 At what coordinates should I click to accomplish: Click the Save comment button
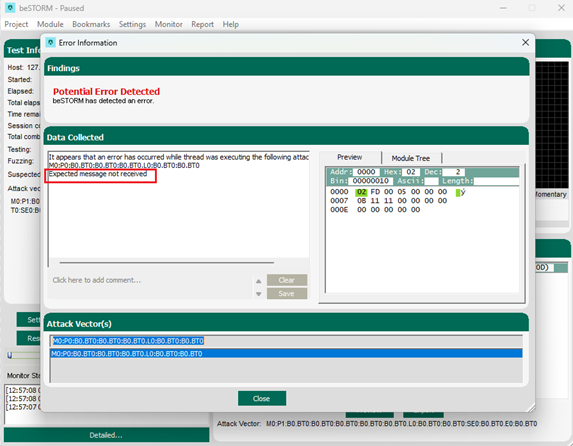click(x=286, y=293)
